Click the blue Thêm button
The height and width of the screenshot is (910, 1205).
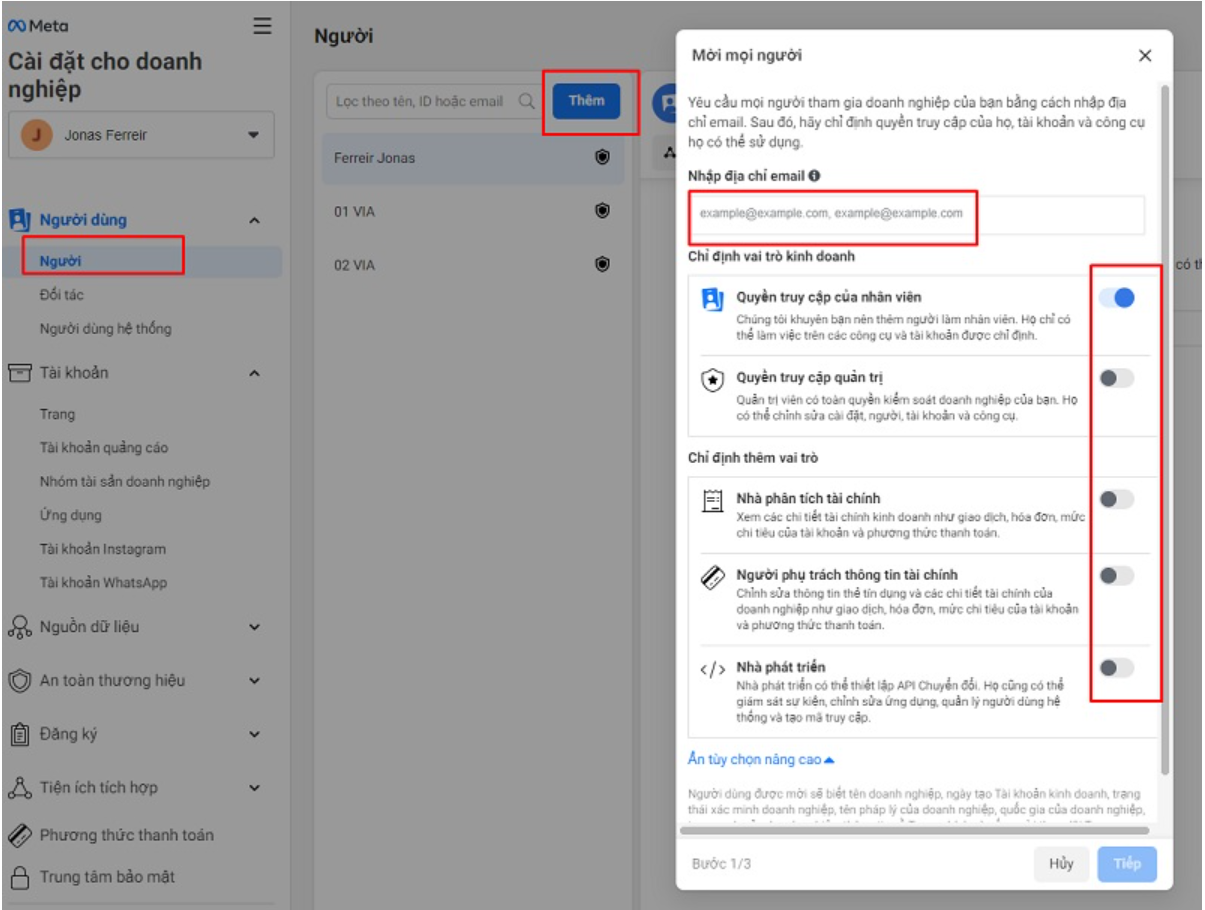[586, 101]
